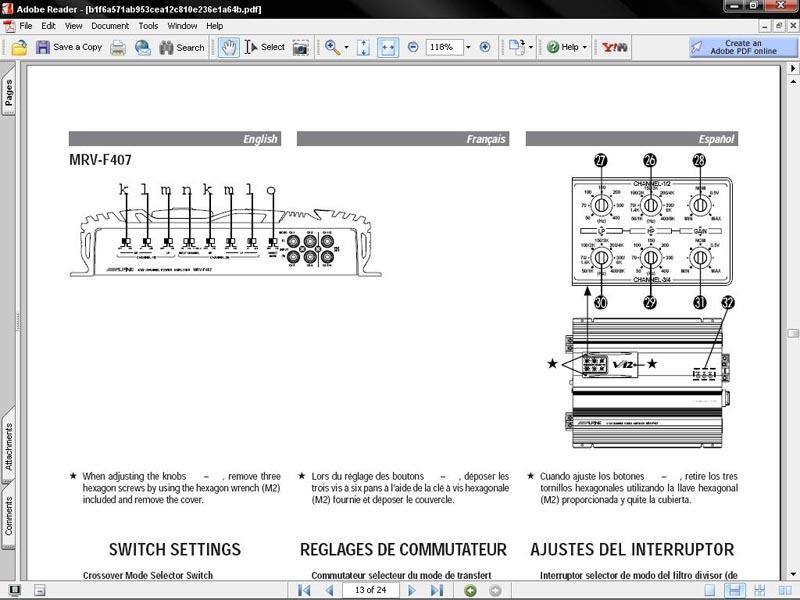Open the zoom percentage dropdown arrow
Viewport: 800px width, 600px height.
tap(468, 47)
